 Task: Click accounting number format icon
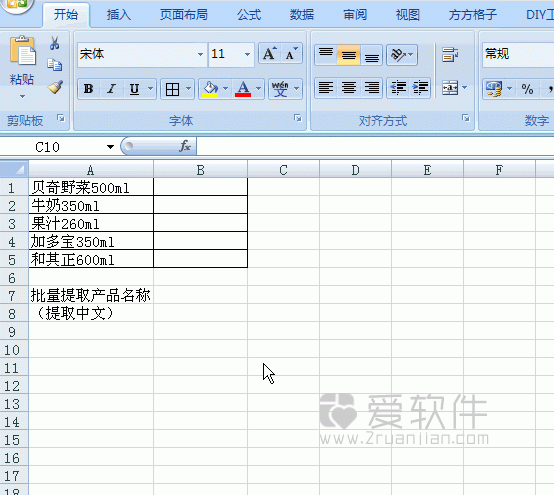pyautogui.click(x=494, y=88)
